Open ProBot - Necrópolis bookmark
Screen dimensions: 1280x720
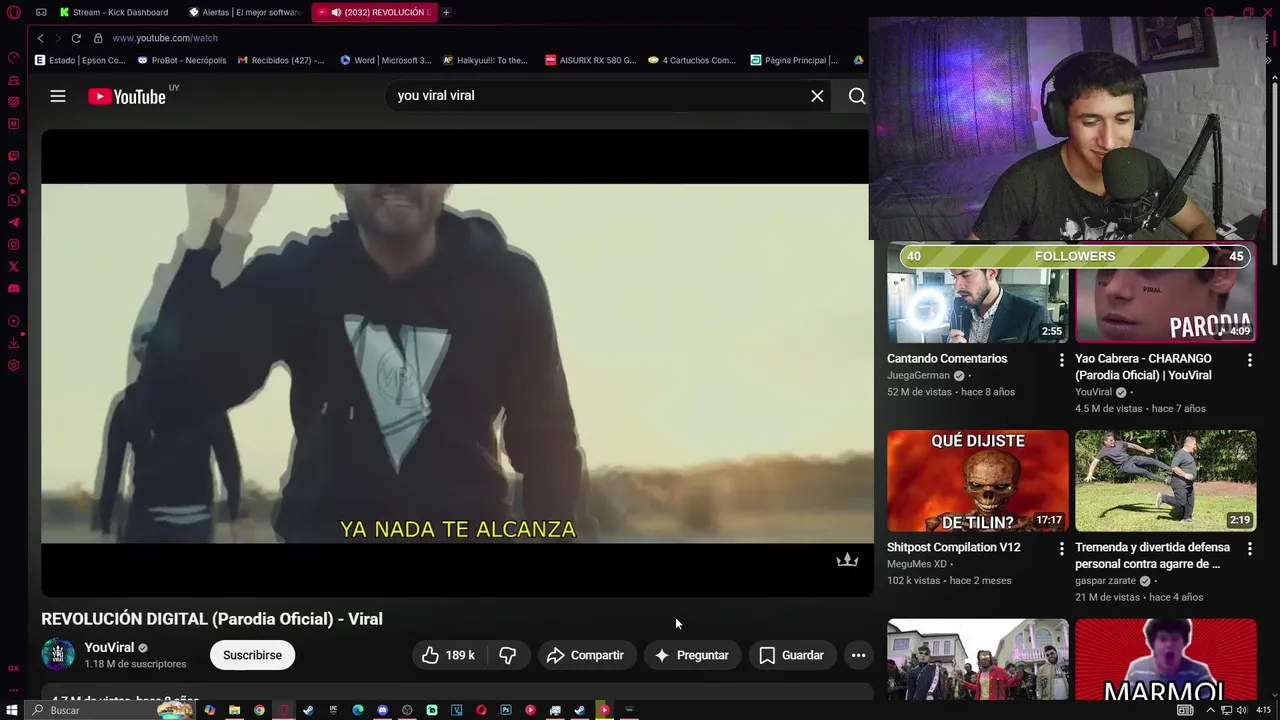pos(182,60)
